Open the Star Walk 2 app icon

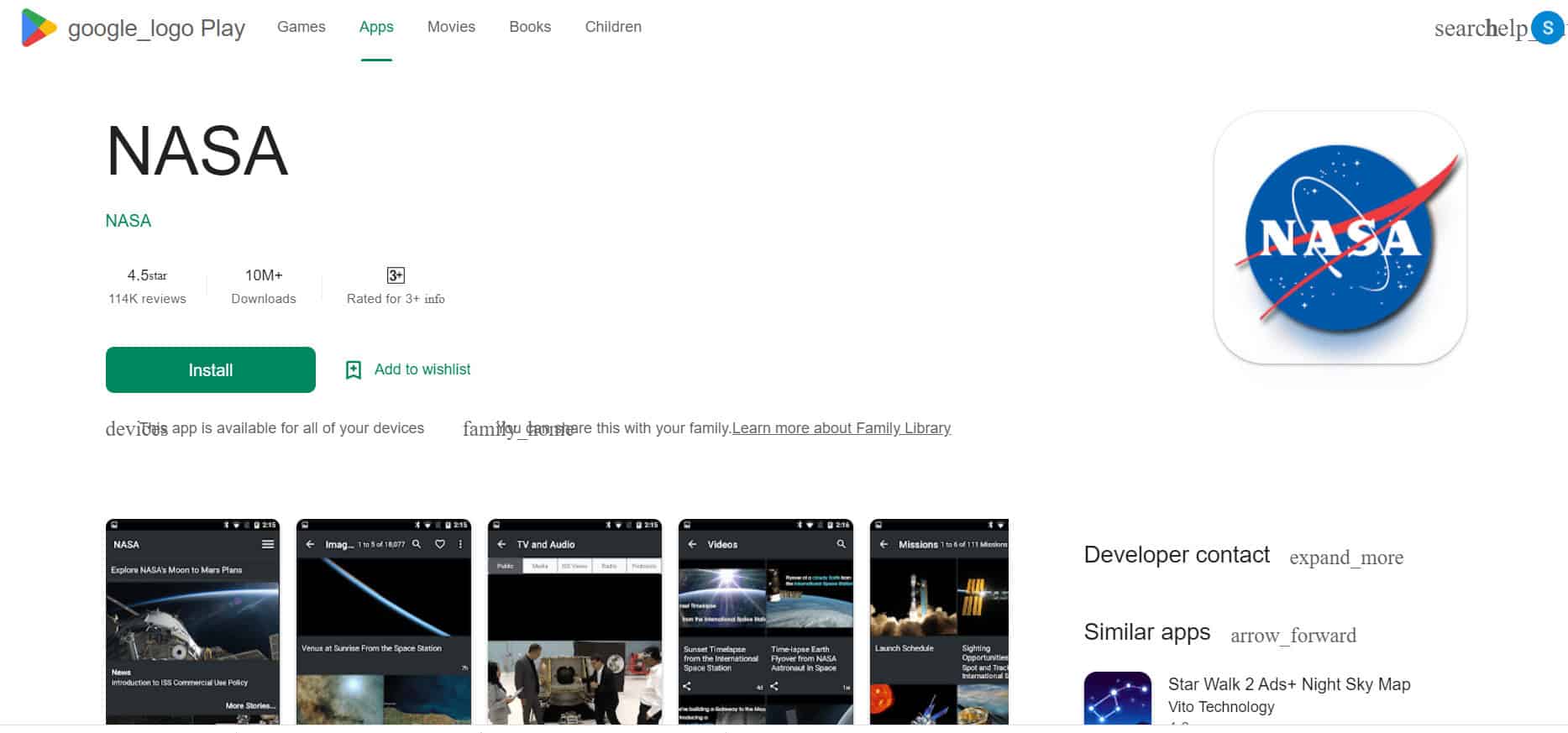click(x=1117, y=699)
